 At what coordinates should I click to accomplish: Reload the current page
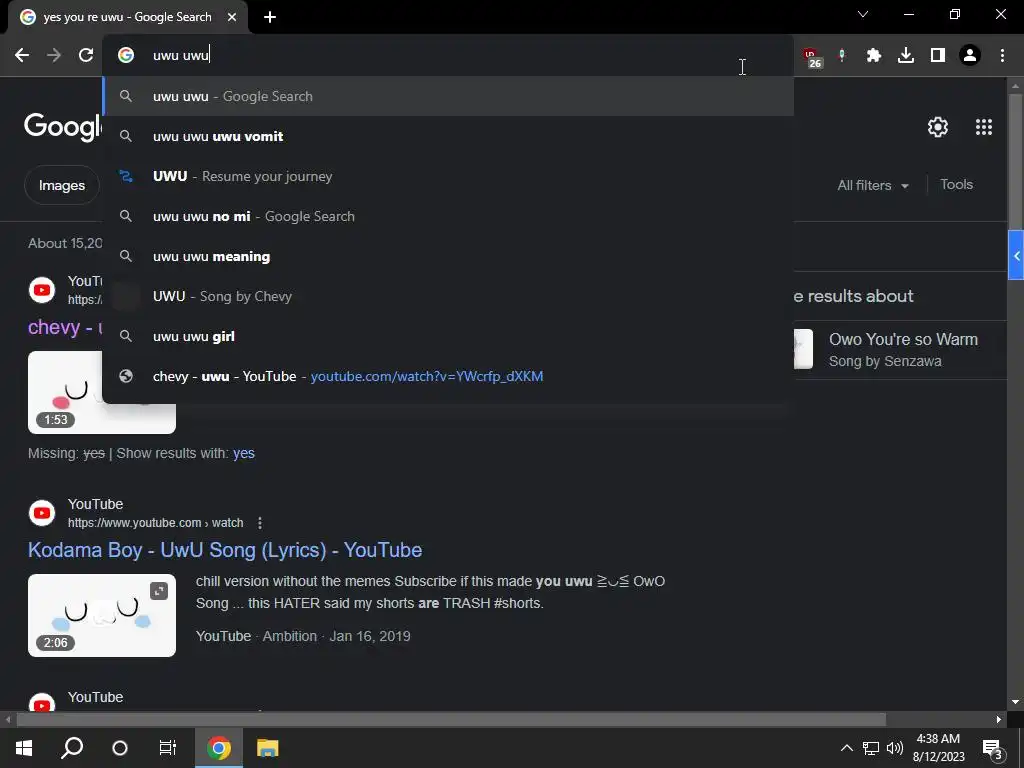click(x=86, y=56)
